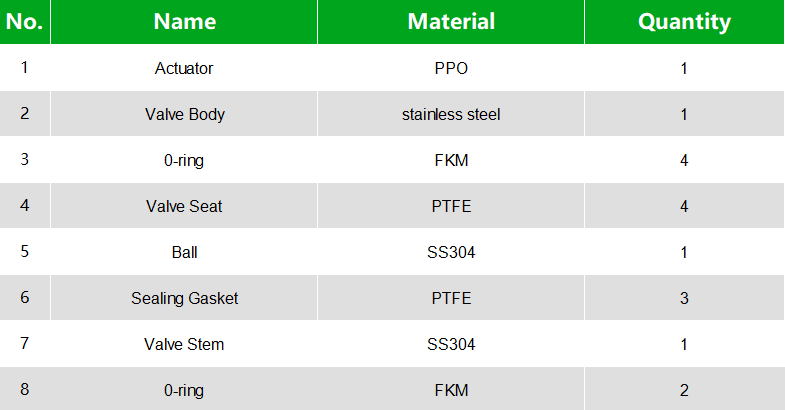The height and width of the screenshot is (410, 785).
Task: Select the "Valve Stem" name cell
Action: pyautogui.click(x=184, y=344)
